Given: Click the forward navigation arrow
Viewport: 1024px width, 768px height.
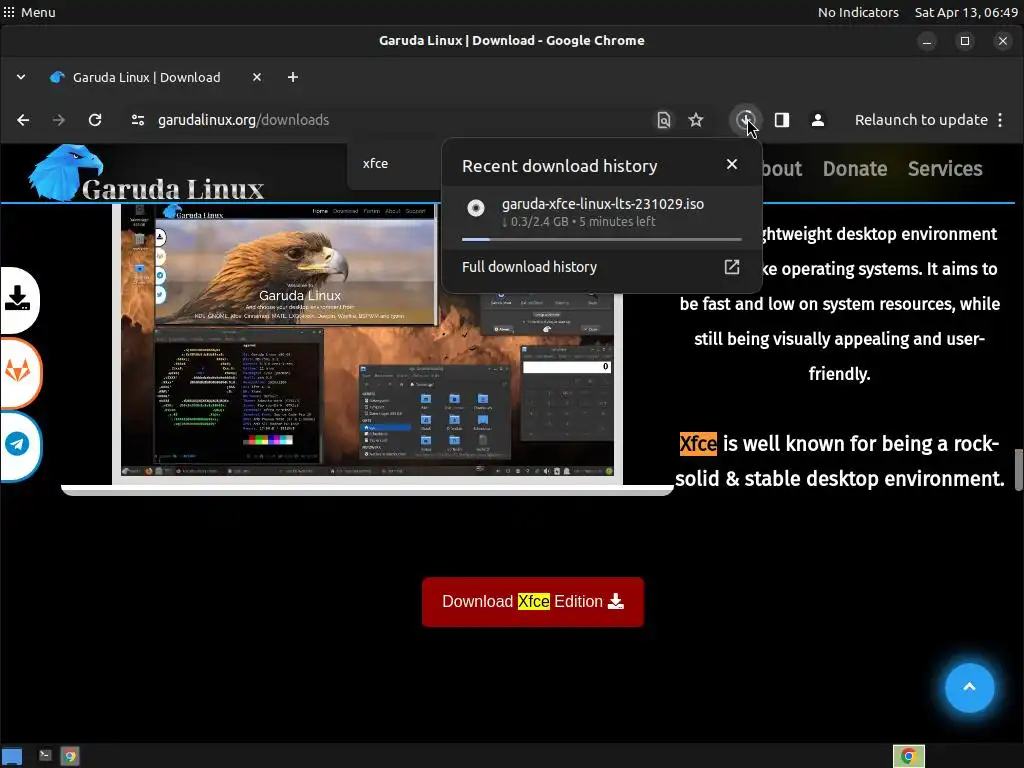Looking at the screenshot, I should click(x=59, y=120).
